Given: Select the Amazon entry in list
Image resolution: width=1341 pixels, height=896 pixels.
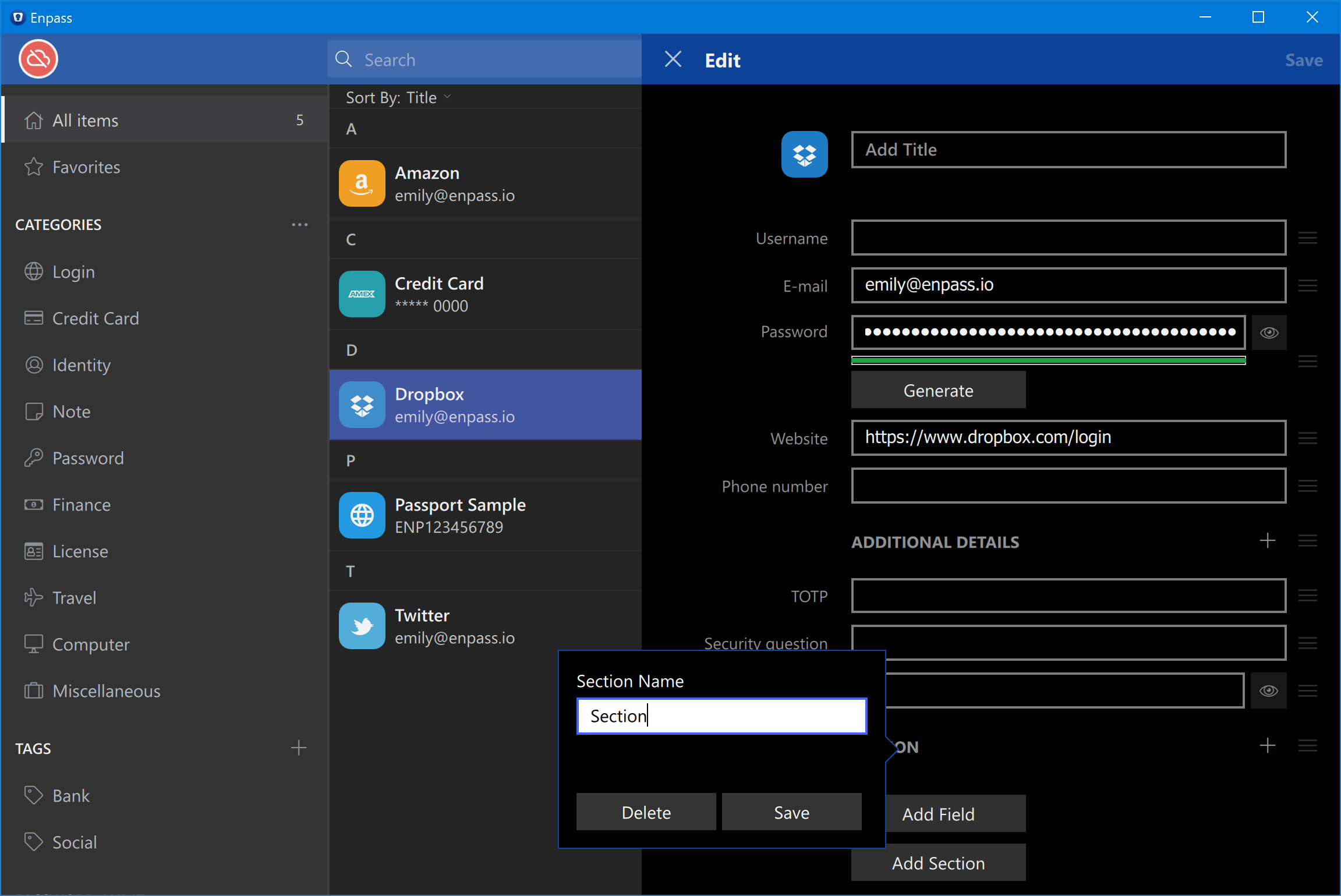Looking at the screenshot, I should click(x=485, y=183).
